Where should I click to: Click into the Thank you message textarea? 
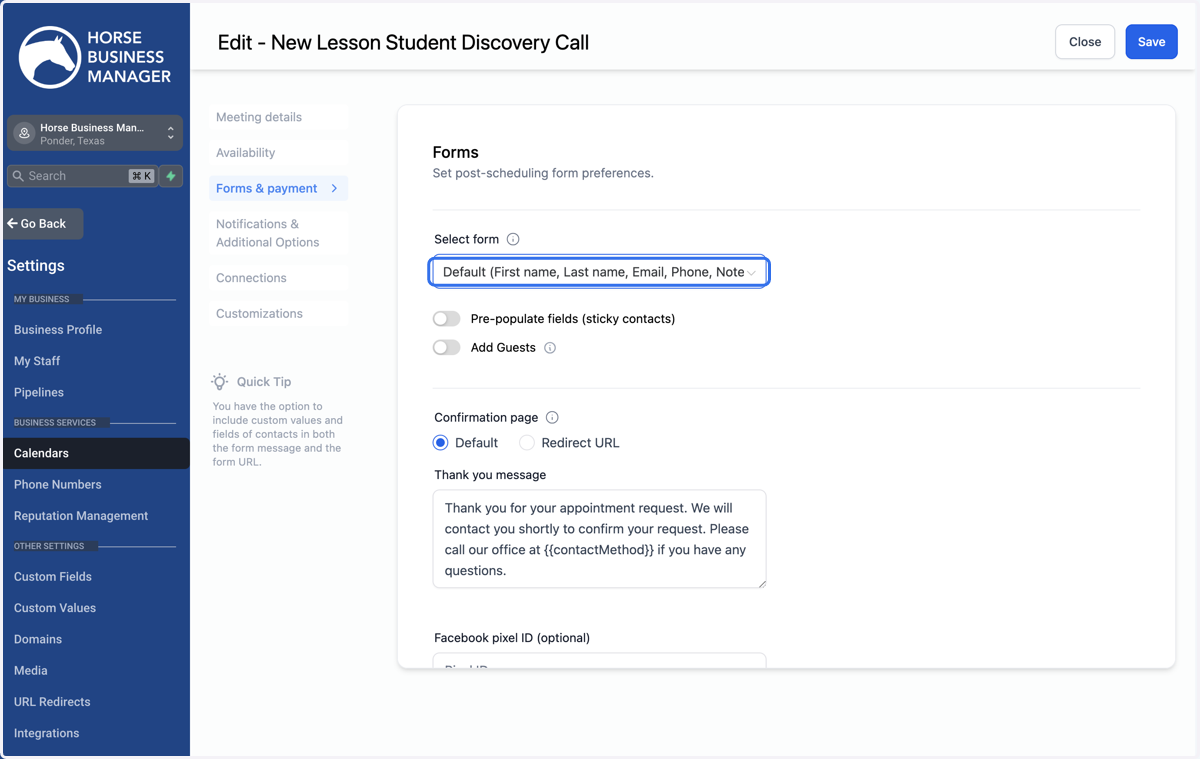point(599,539)
